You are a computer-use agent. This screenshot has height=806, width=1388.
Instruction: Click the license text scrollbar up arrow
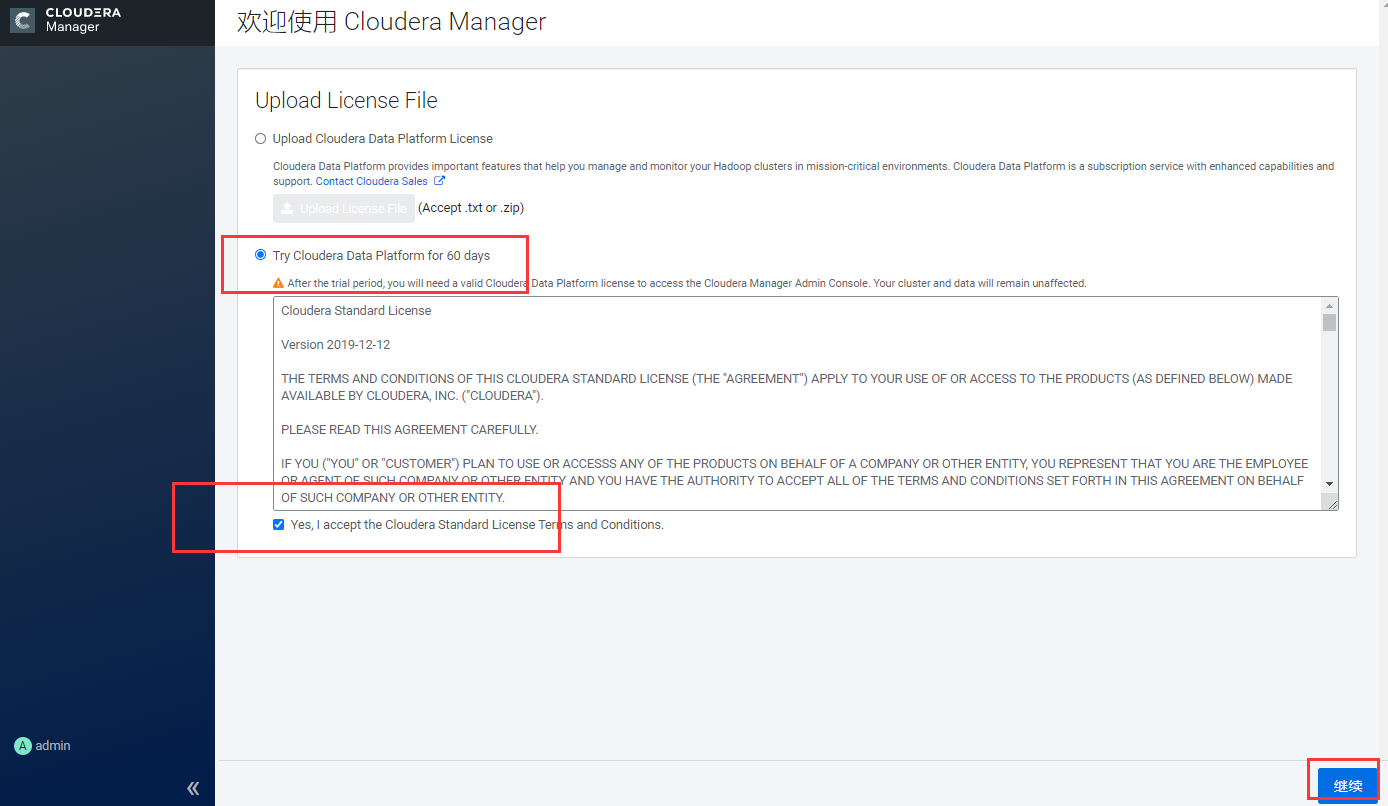coord(1329,306)
